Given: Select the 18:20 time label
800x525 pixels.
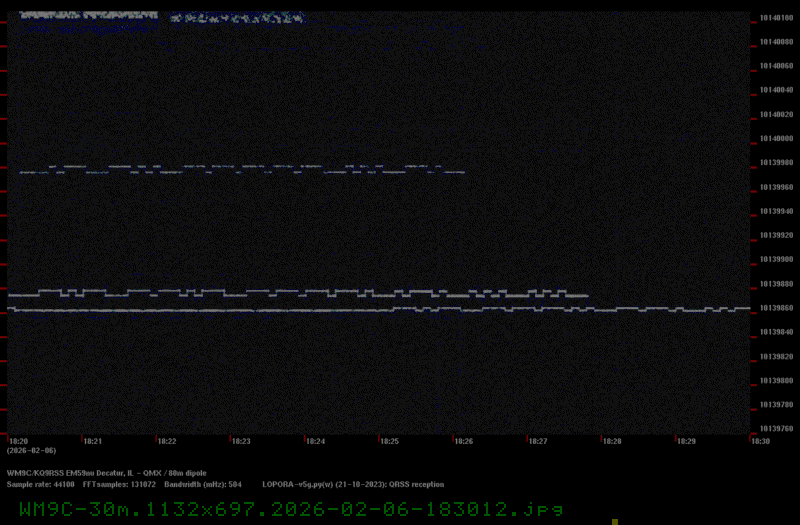Looking at the screenshot, I should [18, 441].
